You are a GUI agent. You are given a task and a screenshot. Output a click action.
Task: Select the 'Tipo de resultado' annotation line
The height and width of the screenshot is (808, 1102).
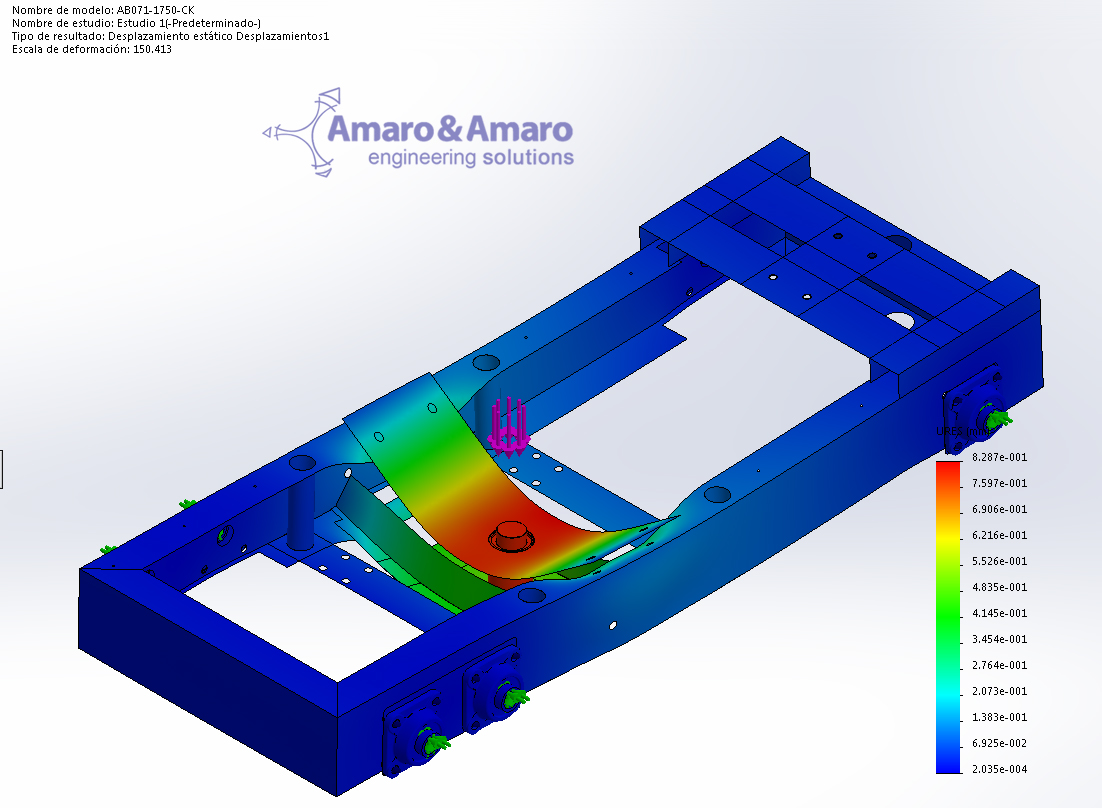point(170,36)
